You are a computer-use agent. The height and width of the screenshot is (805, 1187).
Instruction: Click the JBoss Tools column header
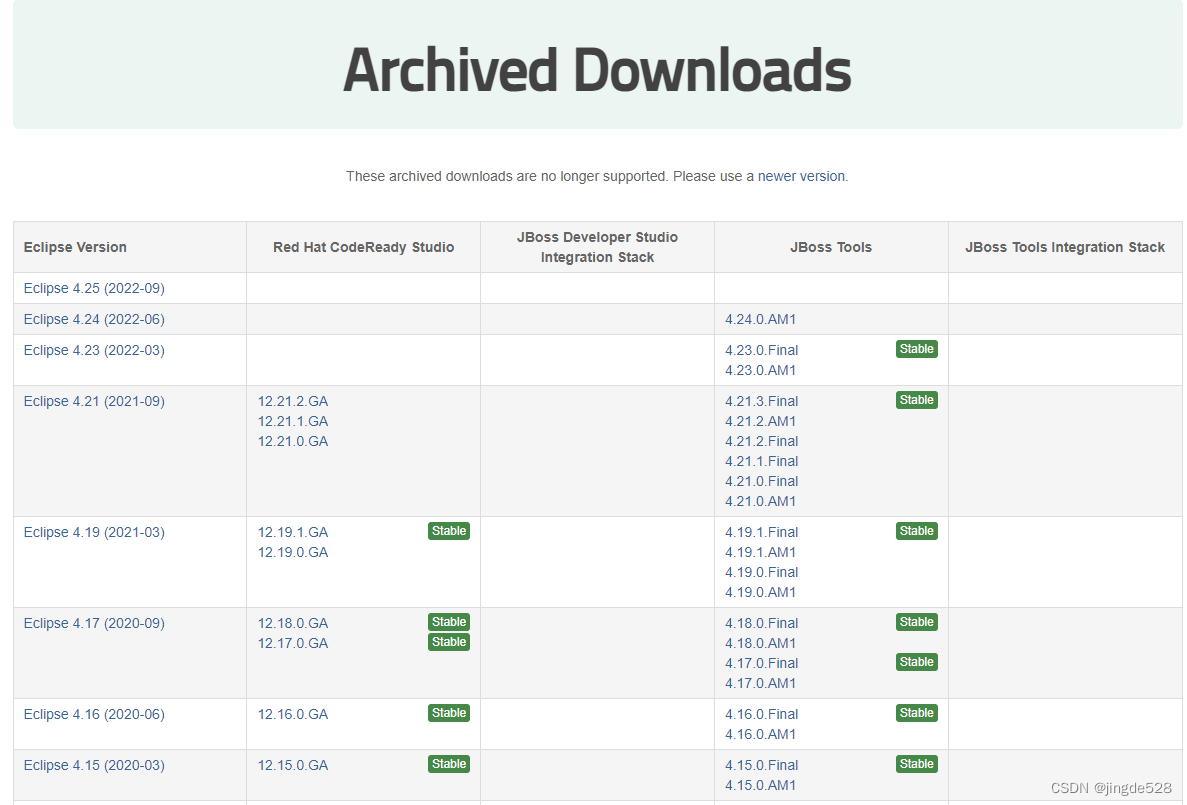[x=830, y=248]
